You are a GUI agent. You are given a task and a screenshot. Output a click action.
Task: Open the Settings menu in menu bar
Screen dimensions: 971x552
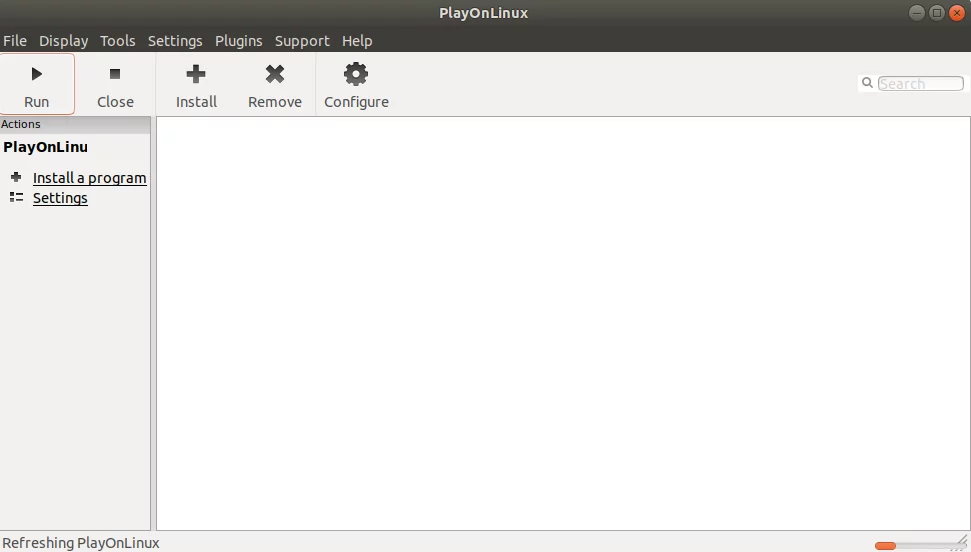pos(175,41)
